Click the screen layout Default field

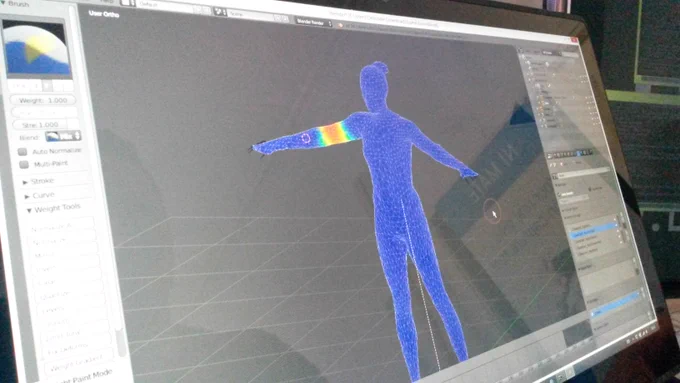click(165, 5)
